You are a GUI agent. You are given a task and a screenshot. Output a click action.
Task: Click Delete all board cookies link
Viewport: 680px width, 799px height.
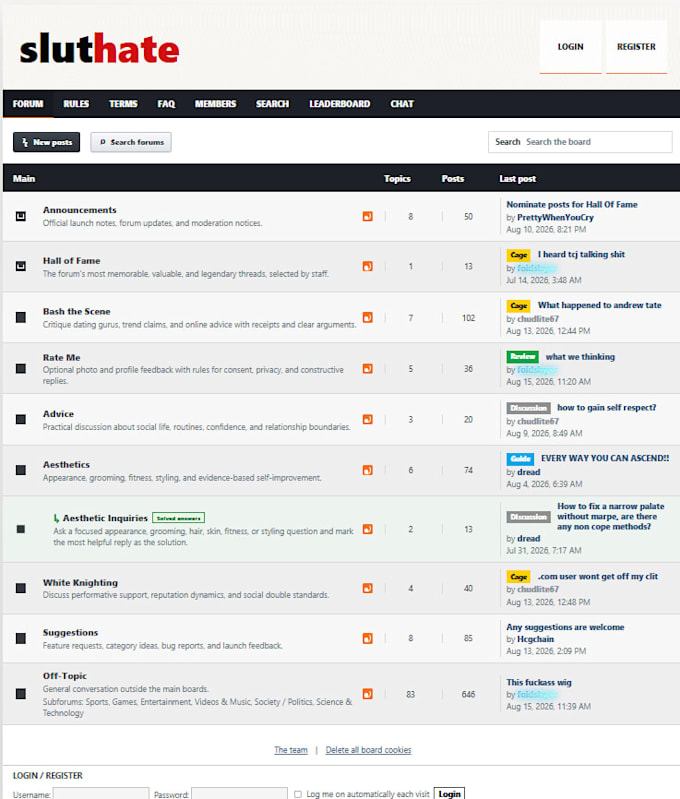(369, 750)
